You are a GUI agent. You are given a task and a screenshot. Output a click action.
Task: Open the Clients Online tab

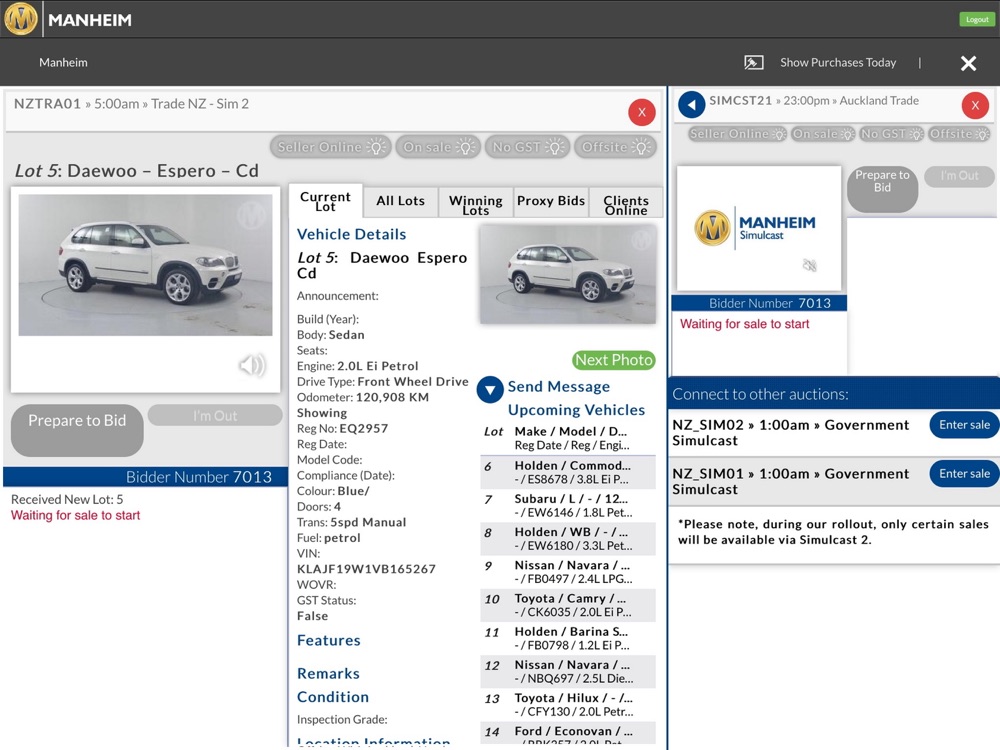point(626,203)
